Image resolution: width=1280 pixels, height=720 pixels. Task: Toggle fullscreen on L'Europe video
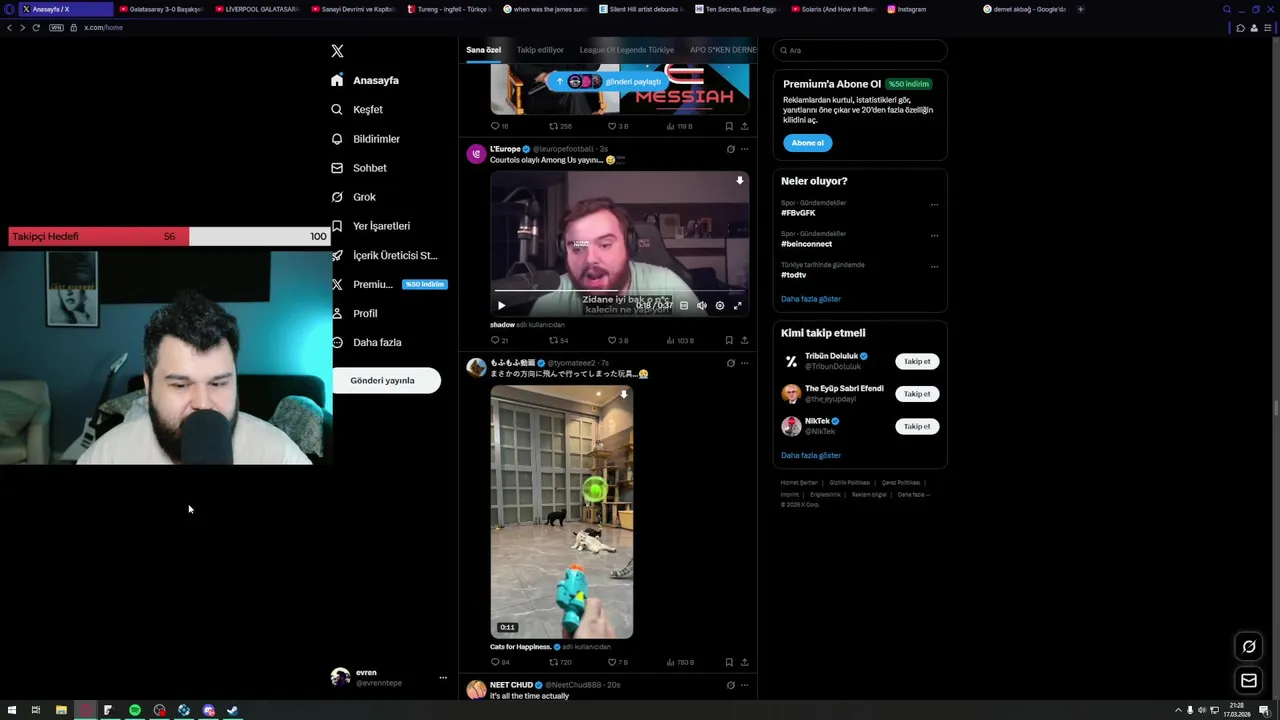738,306
